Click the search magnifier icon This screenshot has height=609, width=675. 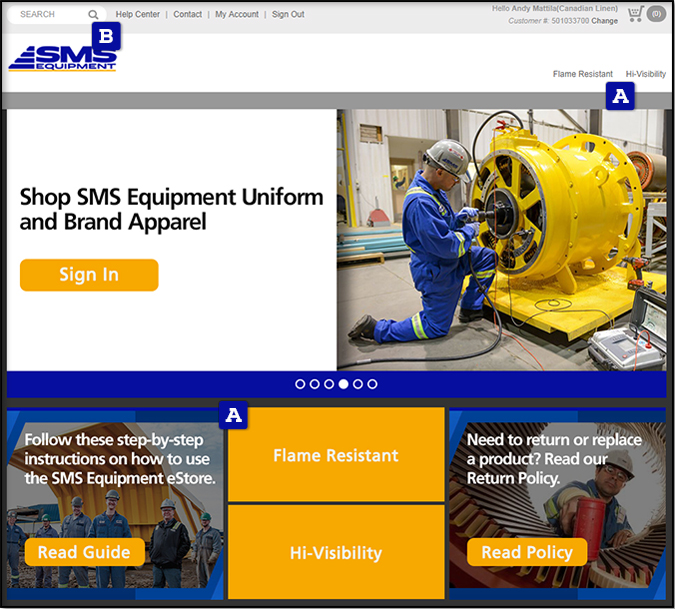tap(93, 15)
